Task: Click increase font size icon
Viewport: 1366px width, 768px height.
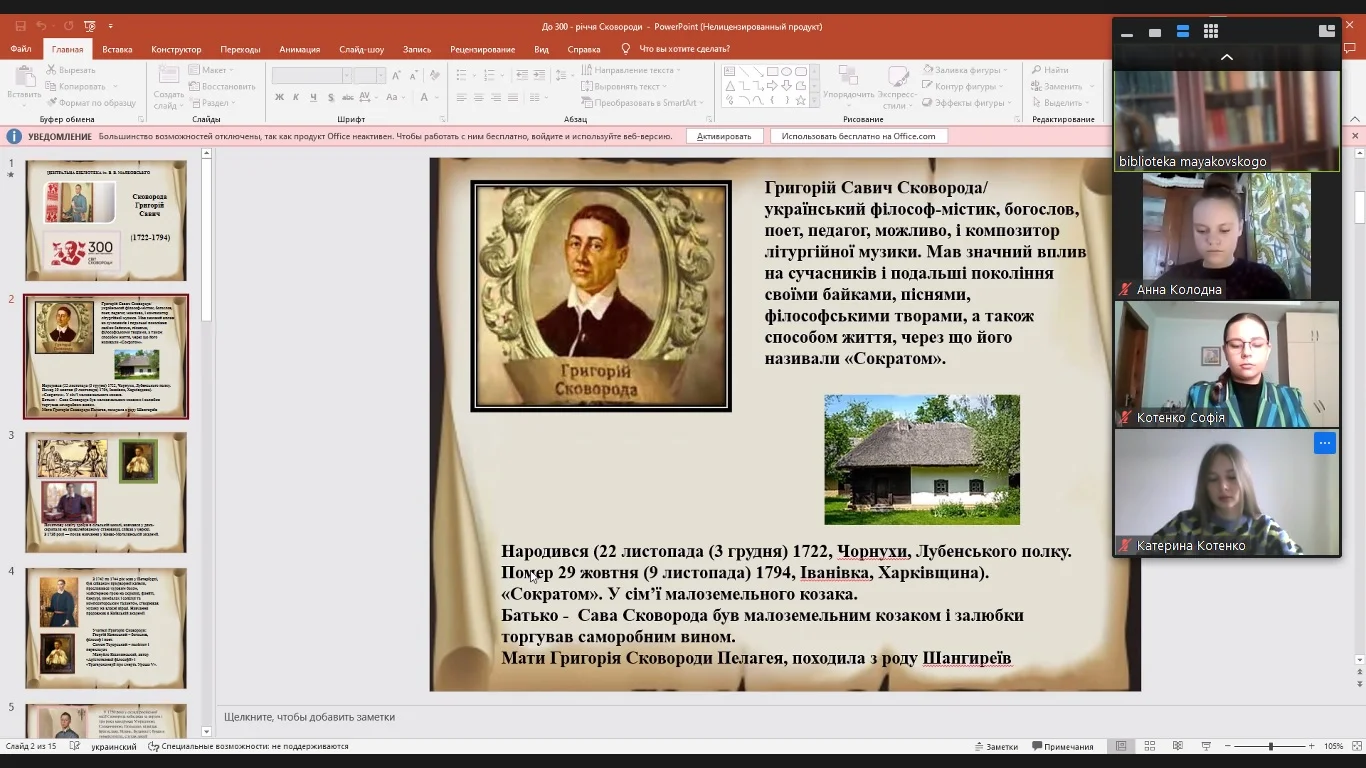Action: pos(397,76)
